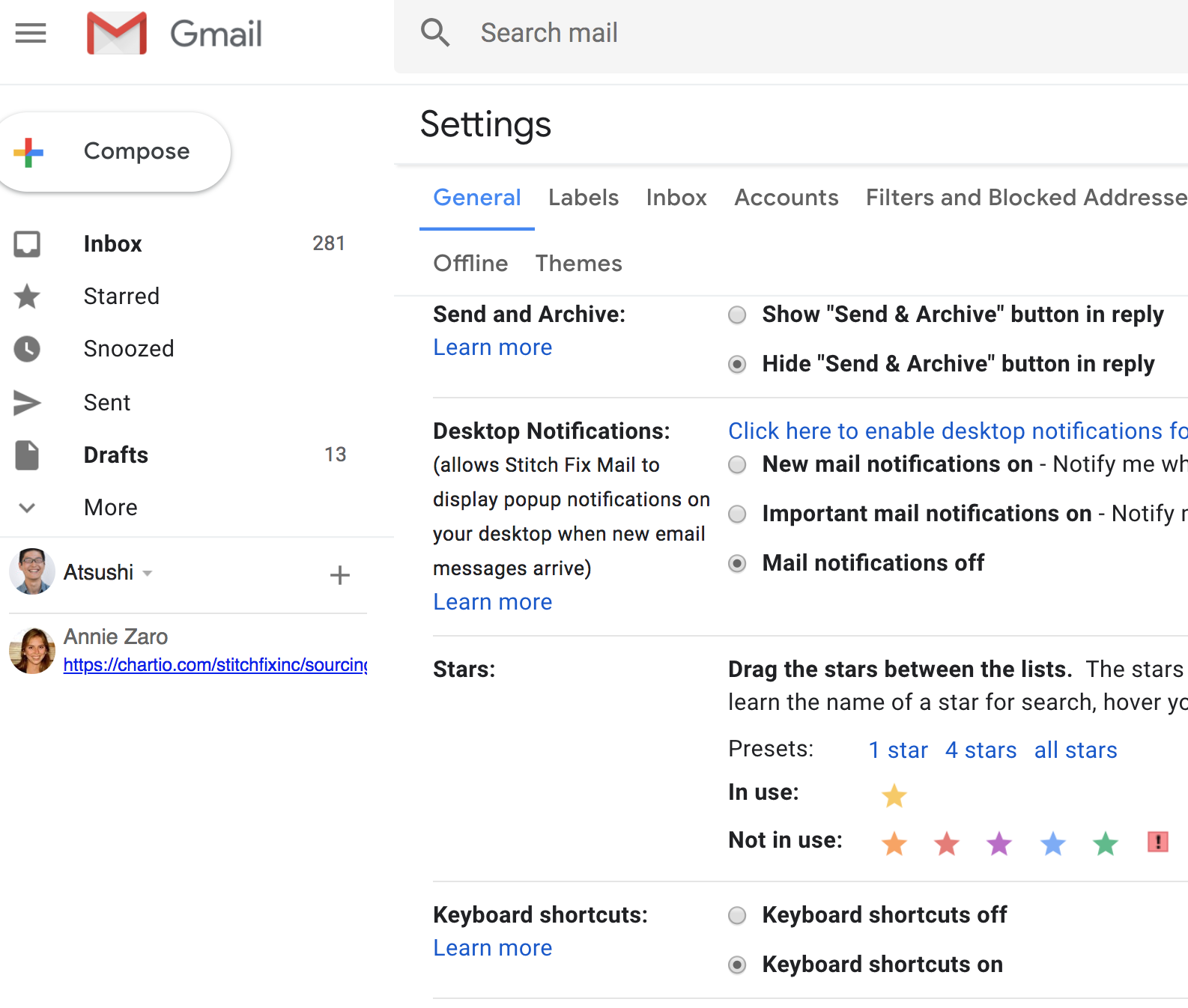
Task: Click the Drafts document icon
Action: pos(27,455)
